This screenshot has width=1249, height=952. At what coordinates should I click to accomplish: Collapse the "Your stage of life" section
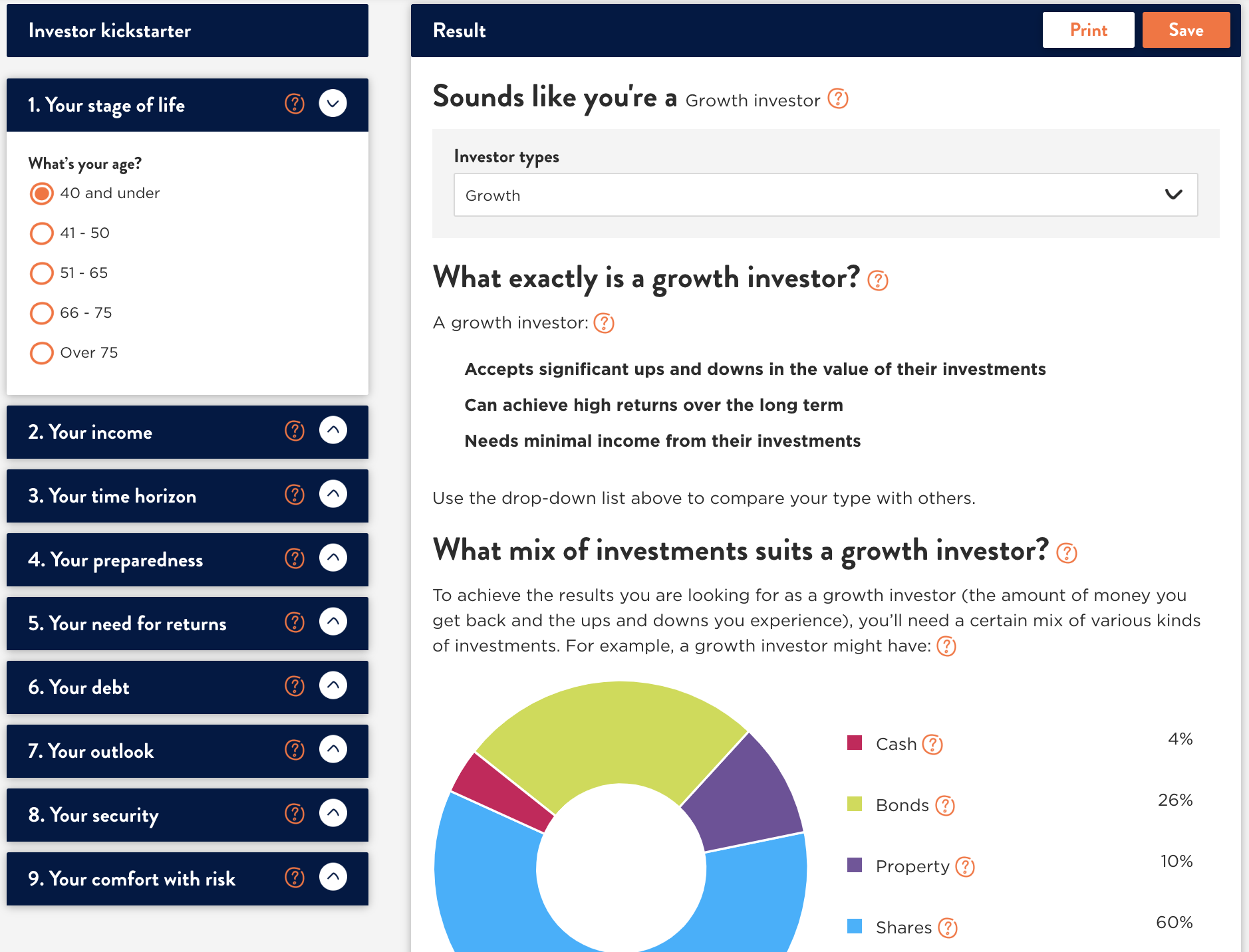click(x=333, y=104)
